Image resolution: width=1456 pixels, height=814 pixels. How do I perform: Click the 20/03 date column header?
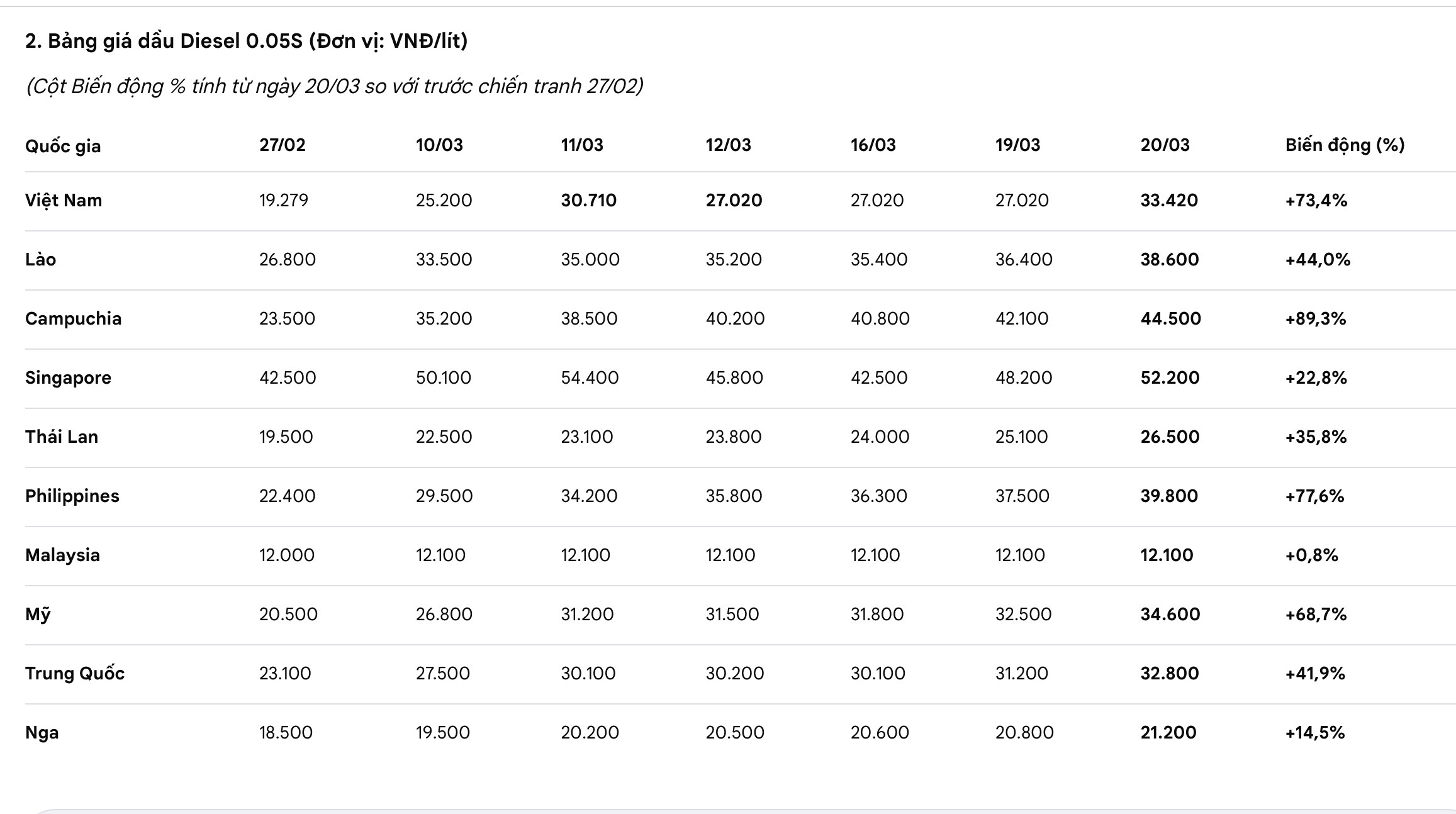tap(1165, 145)
